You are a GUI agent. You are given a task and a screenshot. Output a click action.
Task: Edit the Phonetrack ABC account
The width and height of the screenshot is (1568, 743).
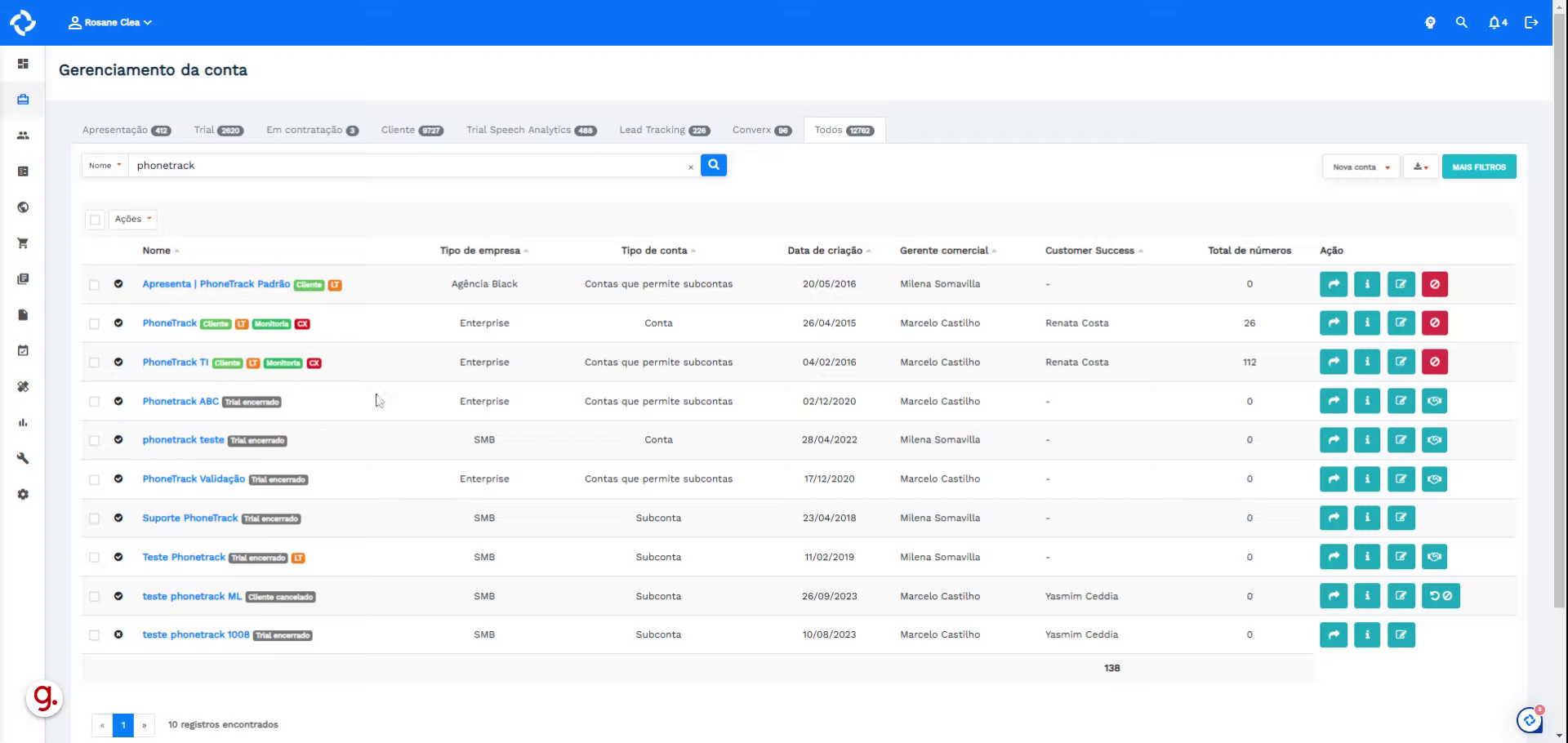point(1401,401)
